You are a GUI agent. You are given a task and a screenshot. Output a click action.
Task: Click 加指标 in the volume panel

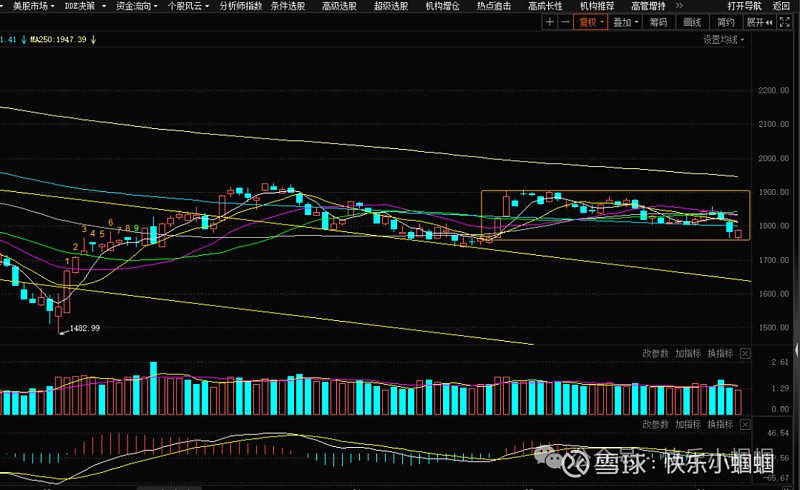pos(688,353)
